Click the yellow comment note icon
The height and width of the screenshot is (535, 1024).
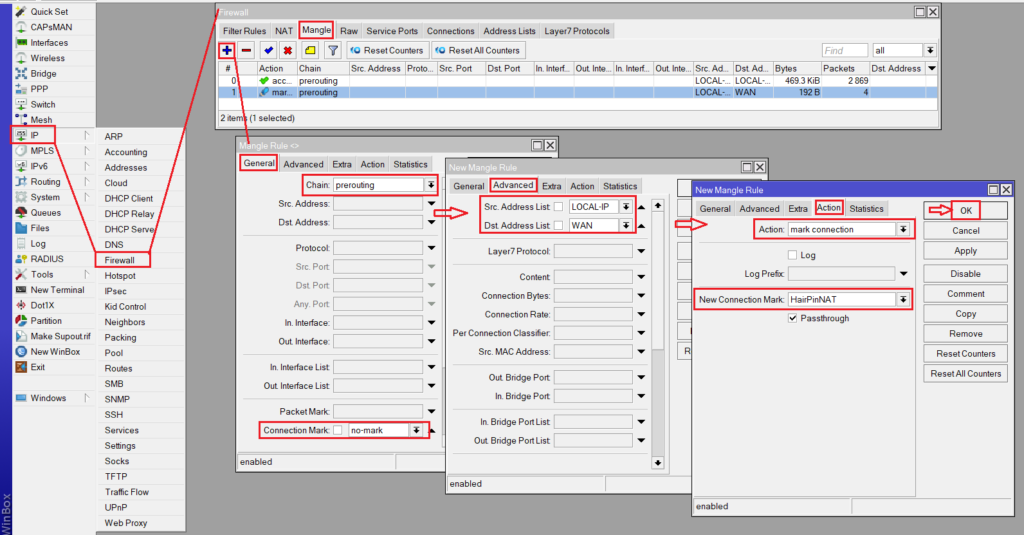tap(310, 50)
